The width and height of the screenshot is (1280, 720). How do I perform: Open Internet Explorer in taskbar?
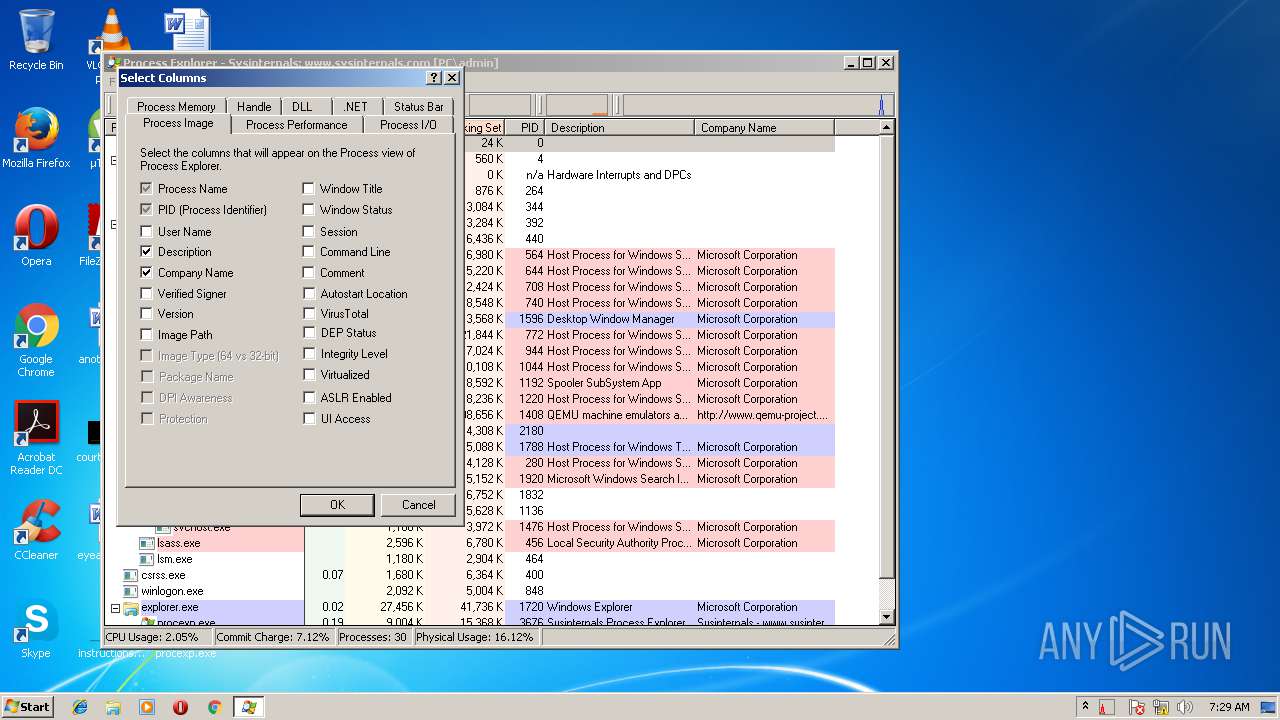point(80,707)
